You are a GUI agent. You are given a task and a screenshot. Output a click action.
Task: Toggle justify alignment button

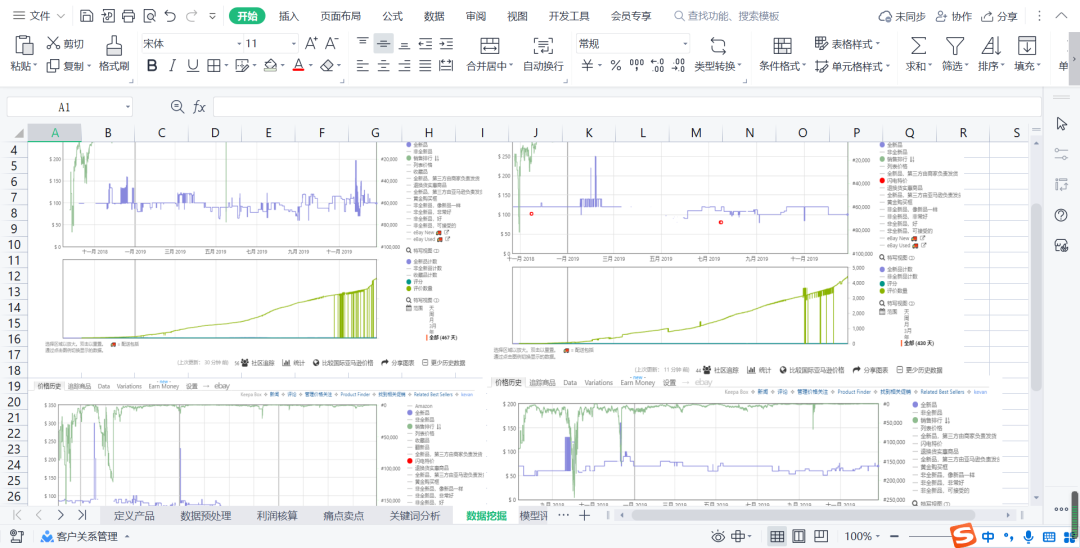click(x=425, y=66)
